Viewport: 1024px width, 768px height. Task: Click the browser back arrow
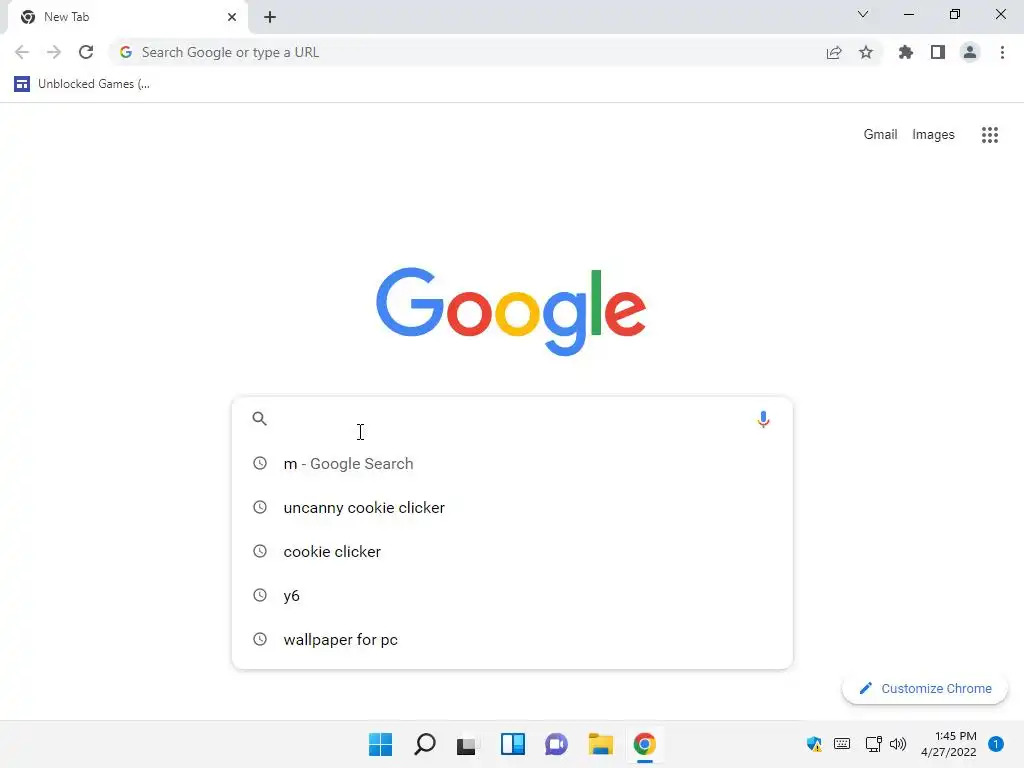pos(22,52)
